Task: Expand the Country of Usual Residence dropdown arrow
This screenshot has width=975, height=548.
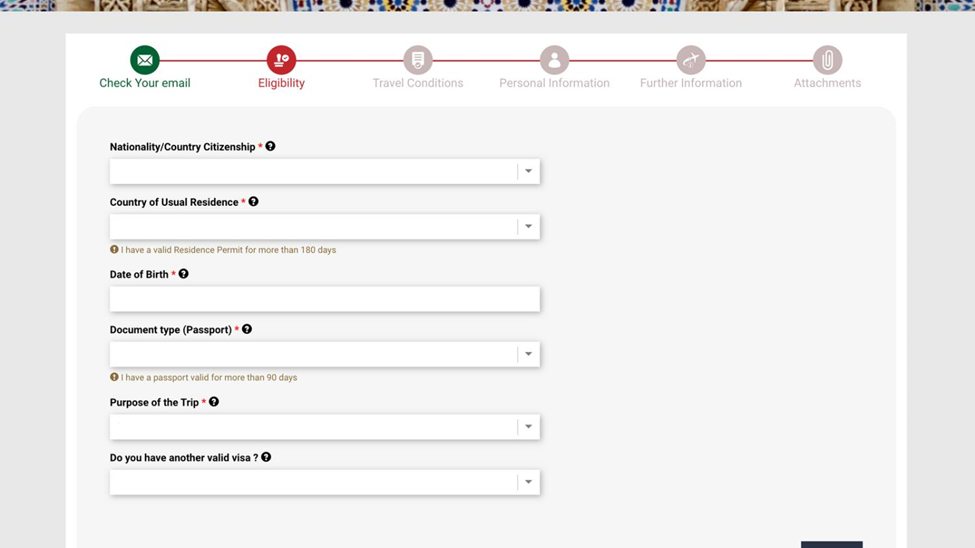Action: click(529, 226)
